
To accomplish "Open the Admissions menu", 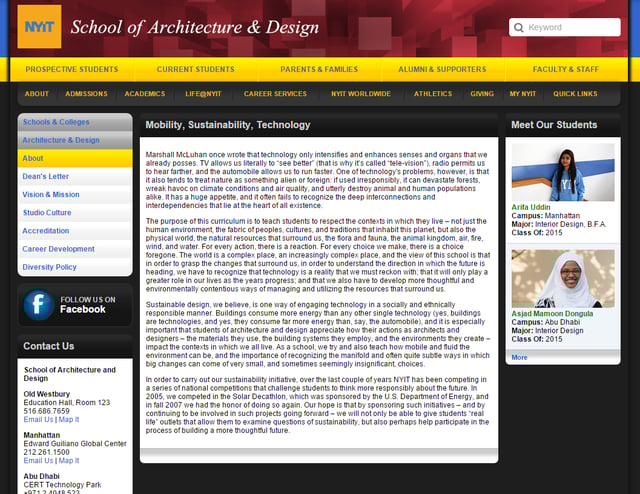I will tap(87, 94).
